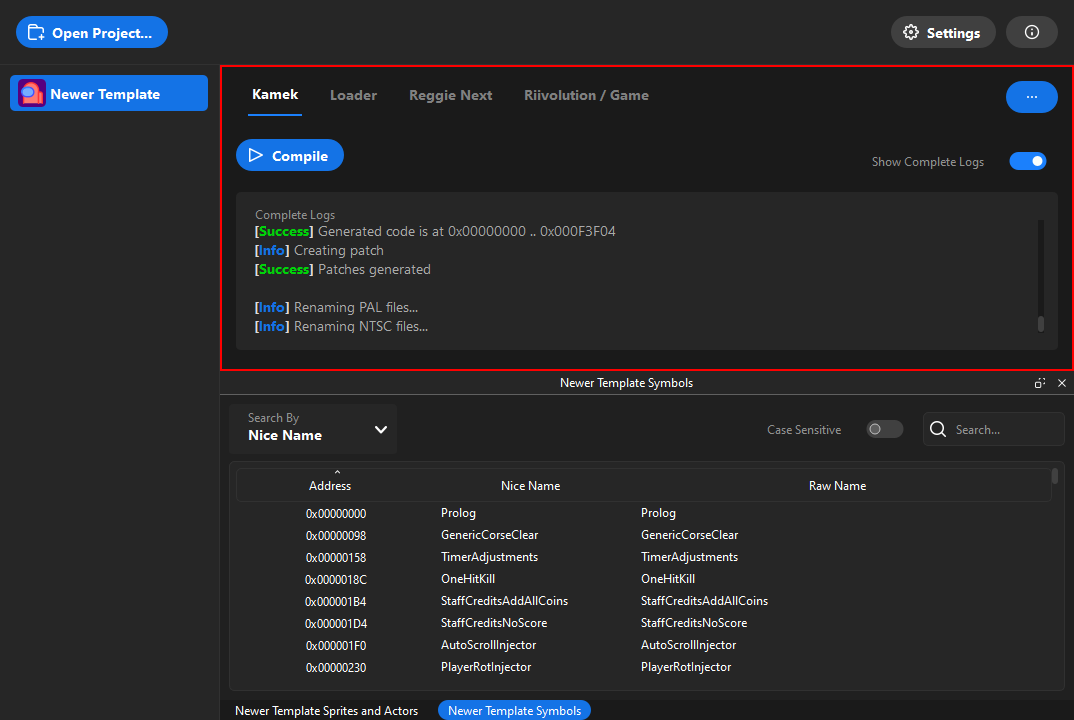Click the Newer Template Symbols panel title

tap(626, 383)
